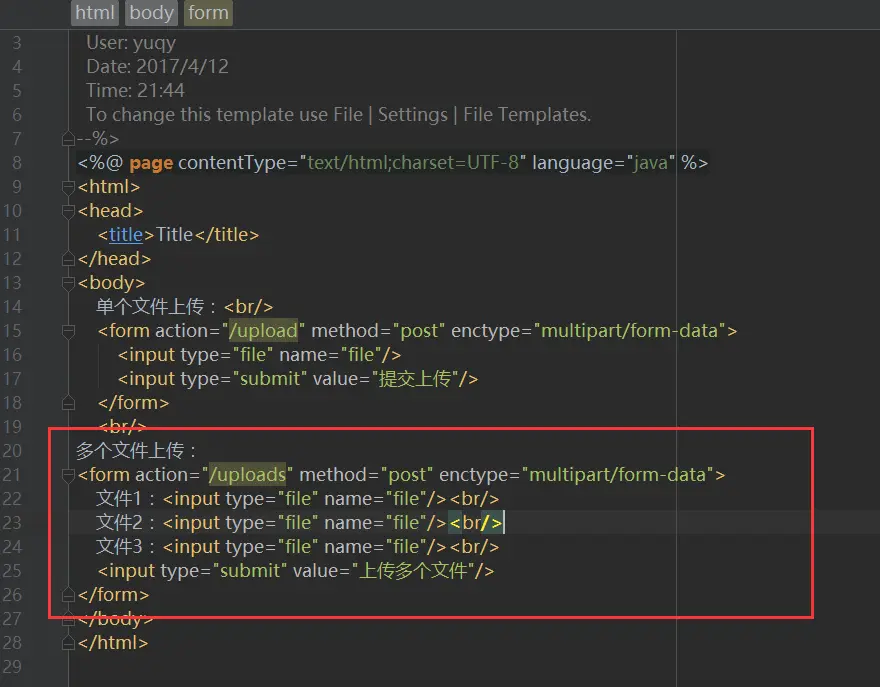Click line number 8 in gutter
This screenshot has height=687, width=880.
click(x=17, y=163)
